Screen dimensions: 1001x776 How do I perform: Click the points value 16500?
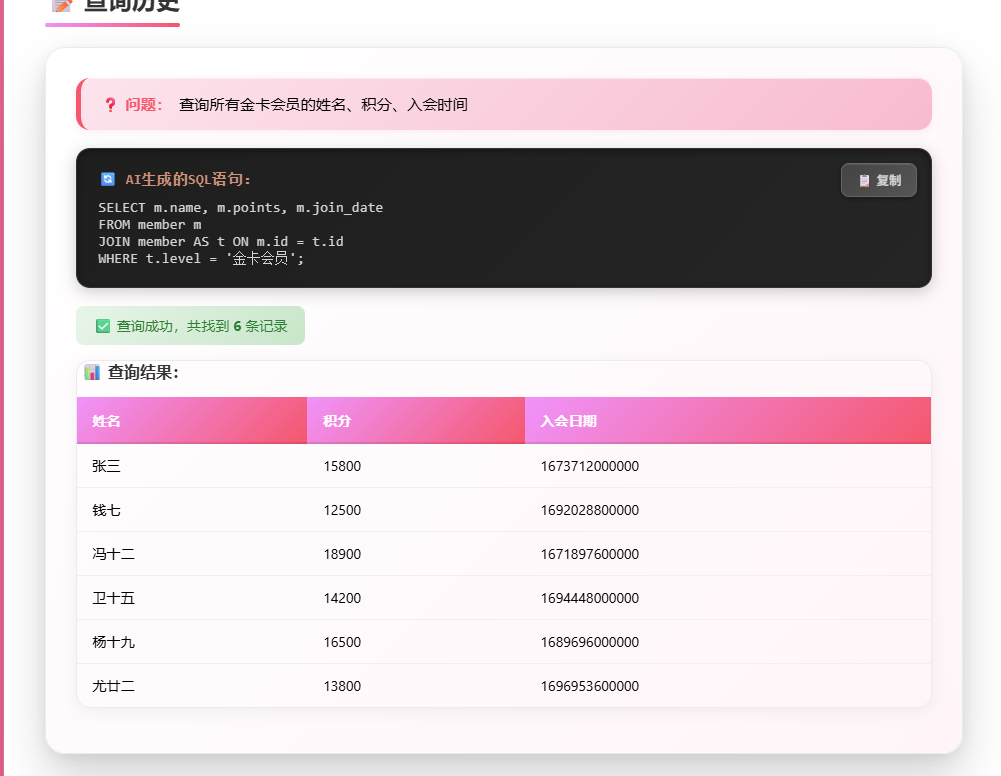[x=342, y=642]
